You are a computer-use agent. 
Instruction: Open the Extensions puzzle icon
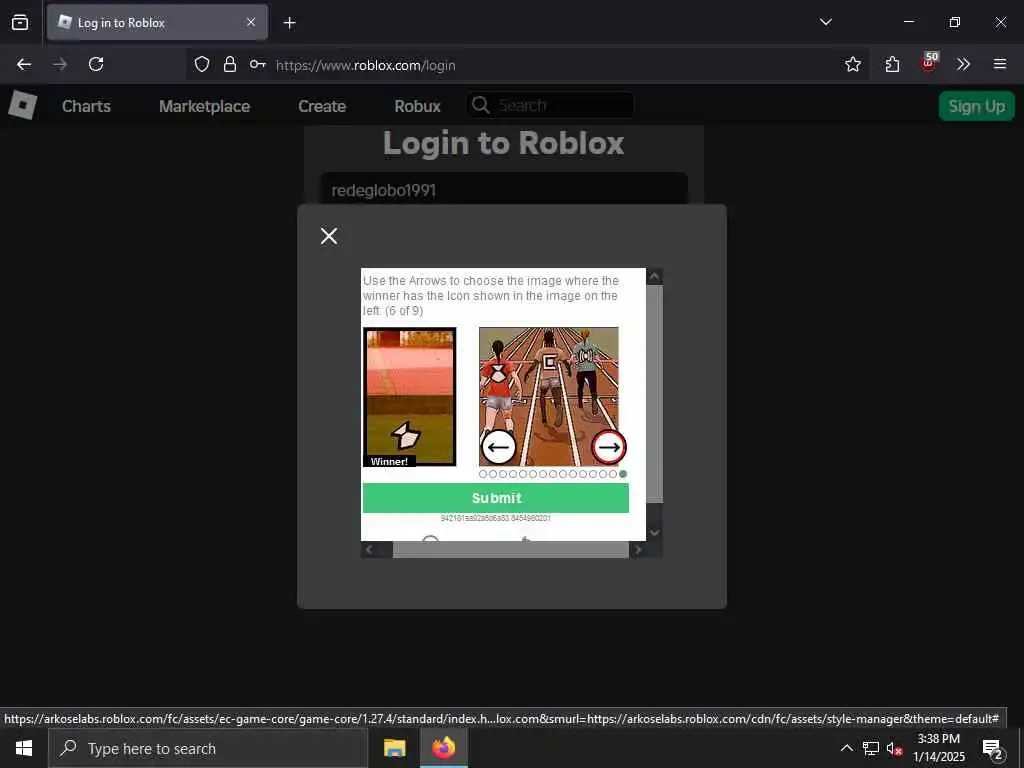coord(892,64)
